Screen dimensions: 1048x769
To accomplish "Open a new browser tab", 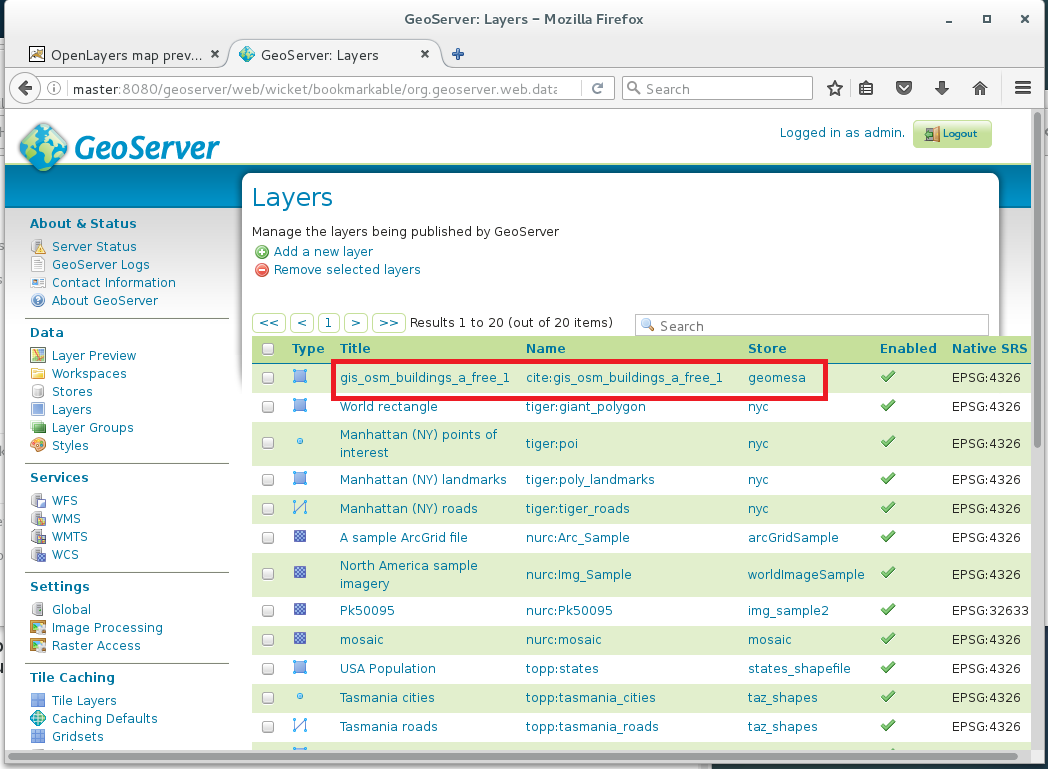I will (x=458, y=55).
